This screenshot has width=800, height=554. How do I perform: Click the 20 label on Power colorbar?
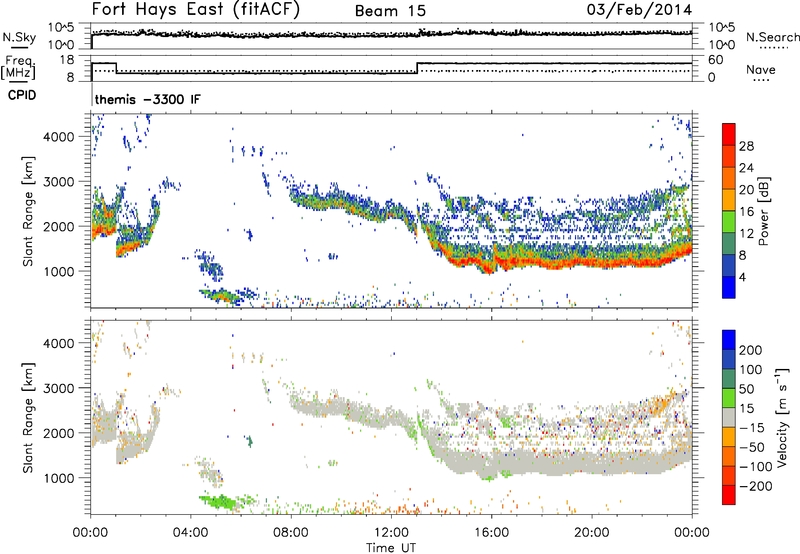pos(746,190)
